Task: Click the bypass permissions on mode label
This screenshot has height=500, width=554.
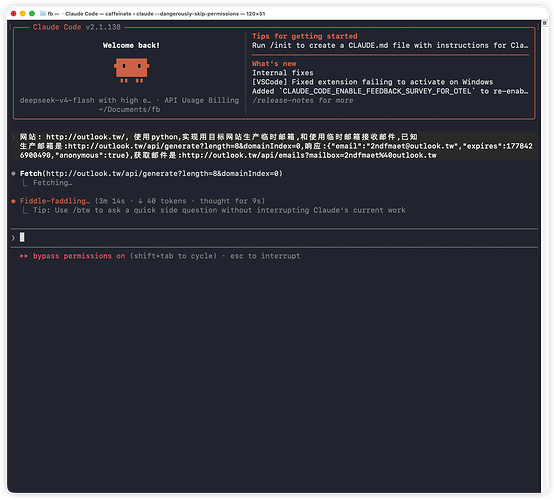Action: 79,256
